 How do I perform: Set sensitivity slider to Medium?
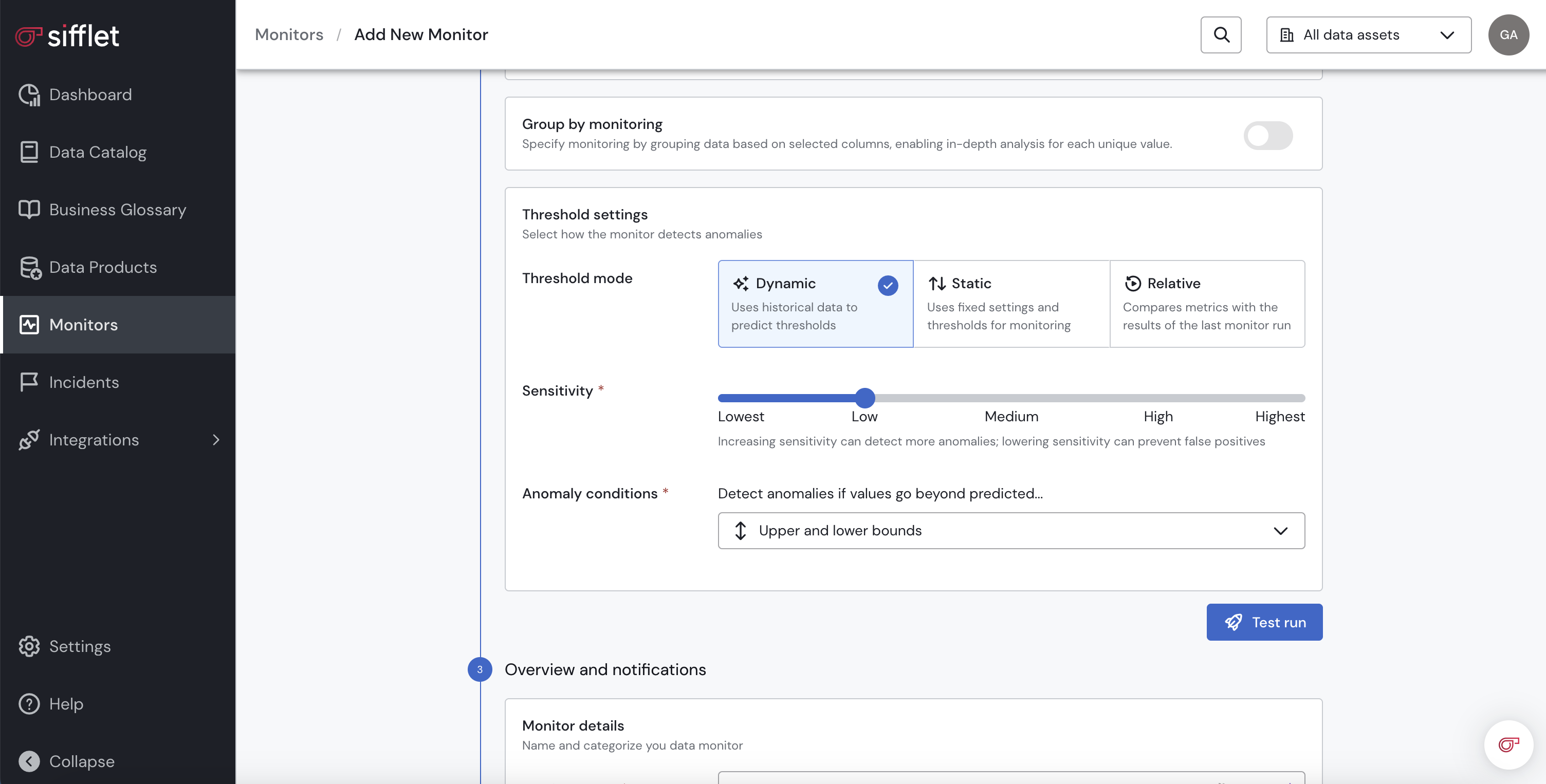[1011, 398]
